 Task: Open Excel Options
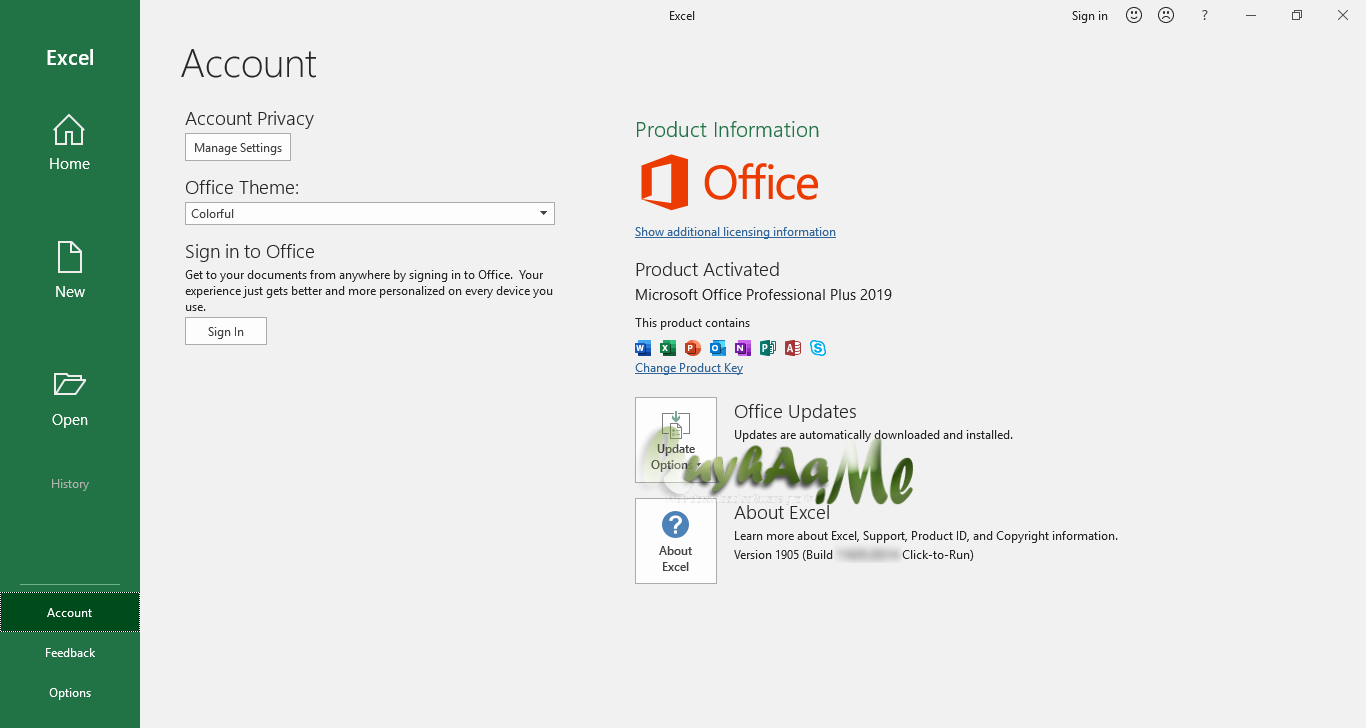point(70,693)
